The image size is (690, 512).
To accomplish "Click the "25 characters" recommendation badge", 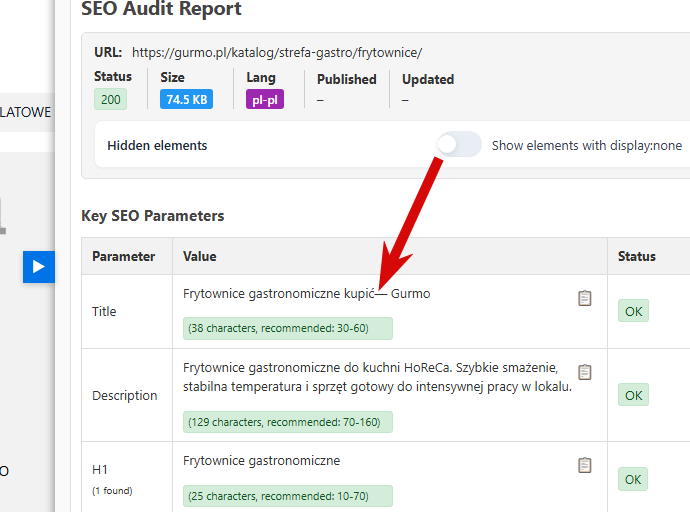I will pyautogui.click(x=288, y=496).
